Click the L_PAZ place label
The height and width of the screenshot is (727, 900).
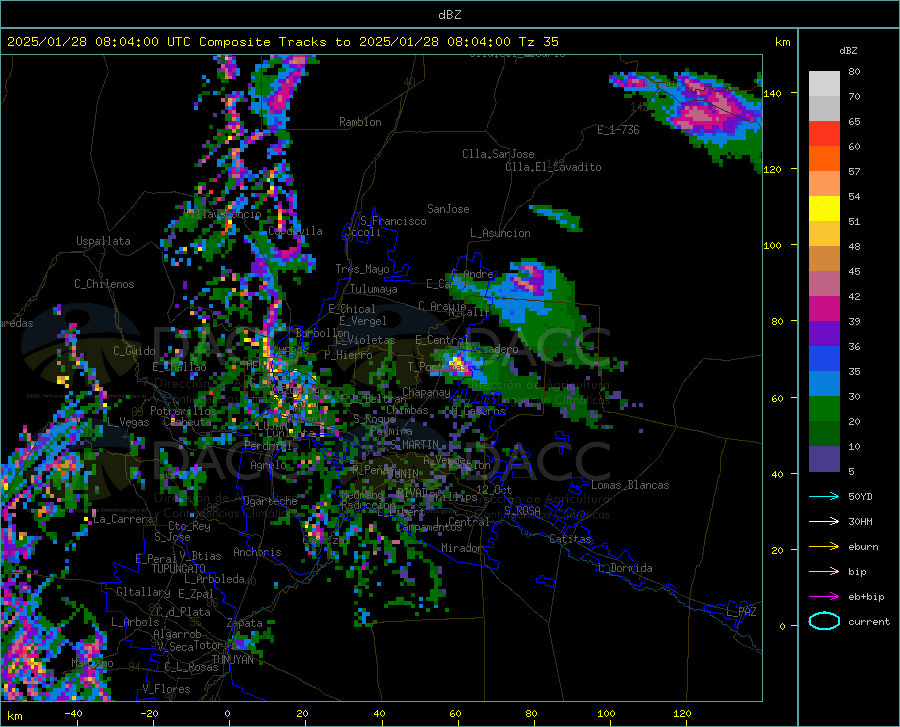click(x=741, y=612)
